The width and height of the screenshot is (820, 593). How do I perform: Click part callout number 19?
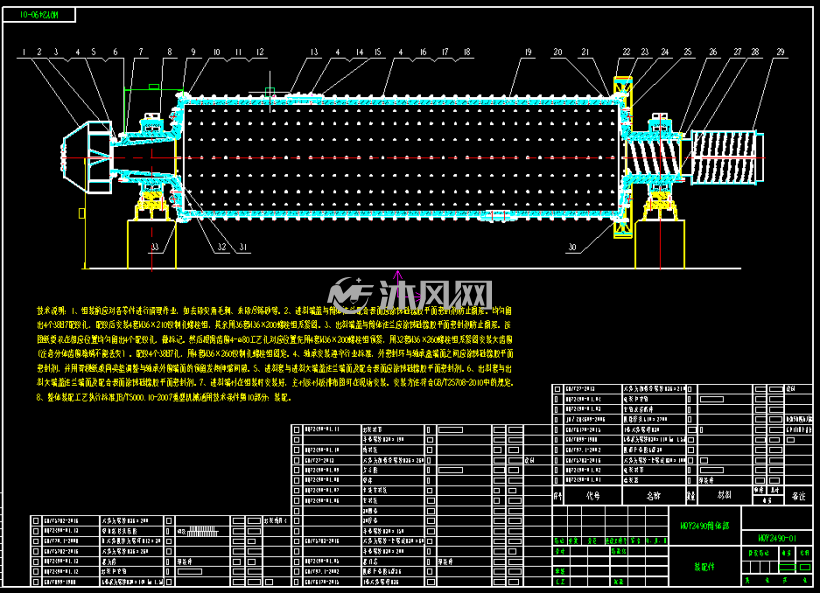pos(528,52)
